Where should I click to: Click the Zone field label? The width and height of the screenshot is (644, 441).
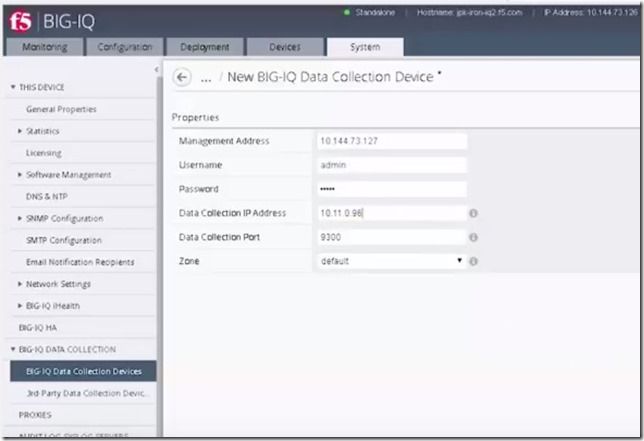click(x=189, y=261)
